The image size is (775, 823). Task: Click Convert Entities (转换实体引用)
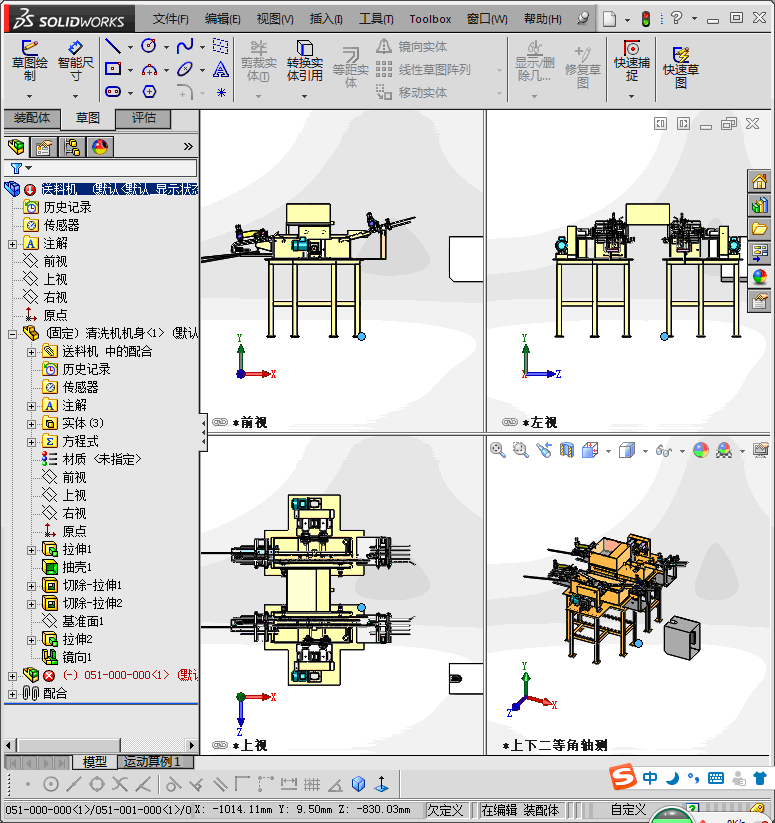click(305, 60)
